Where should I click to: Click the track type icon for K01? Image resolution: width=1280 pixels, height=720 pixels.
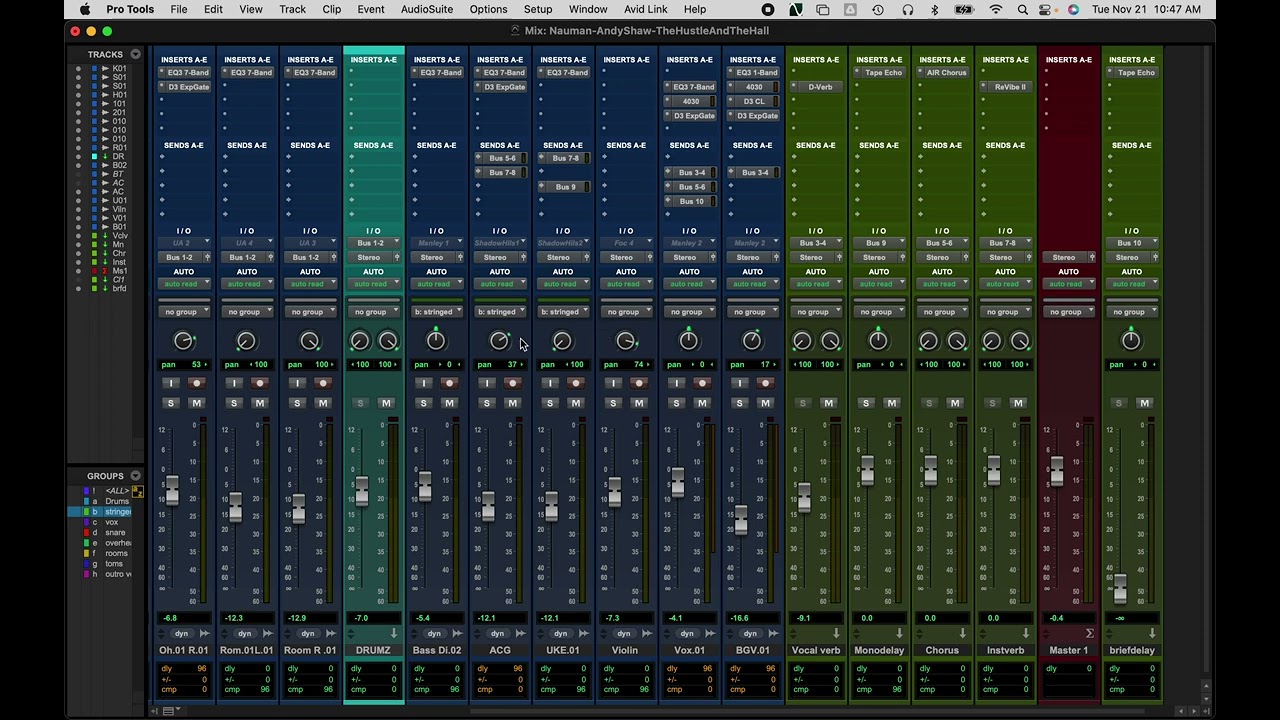(x=105, y=69)
